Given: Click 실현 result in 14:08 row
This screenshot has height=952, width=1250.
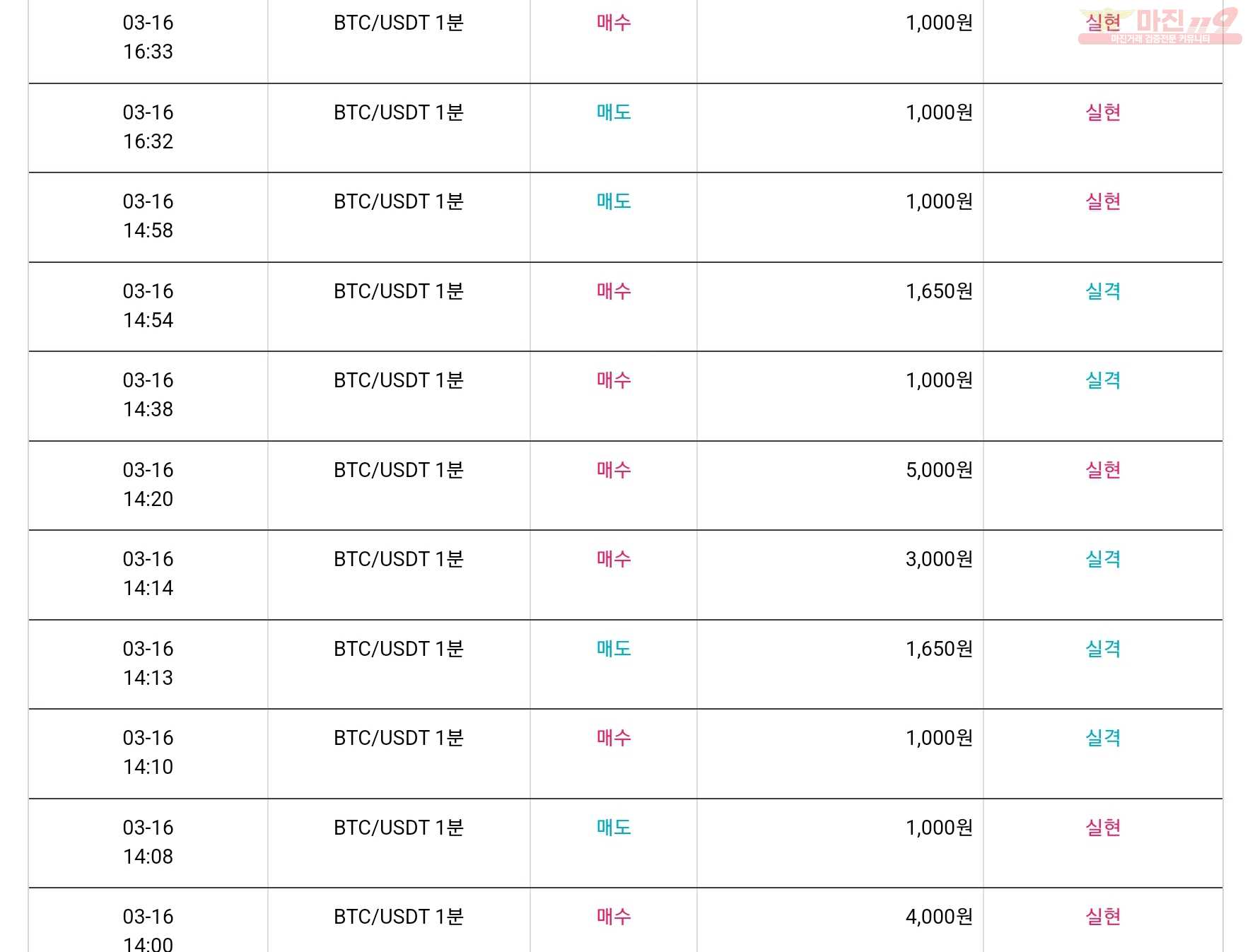Looking at the screenshot, I should [1103, 828].
